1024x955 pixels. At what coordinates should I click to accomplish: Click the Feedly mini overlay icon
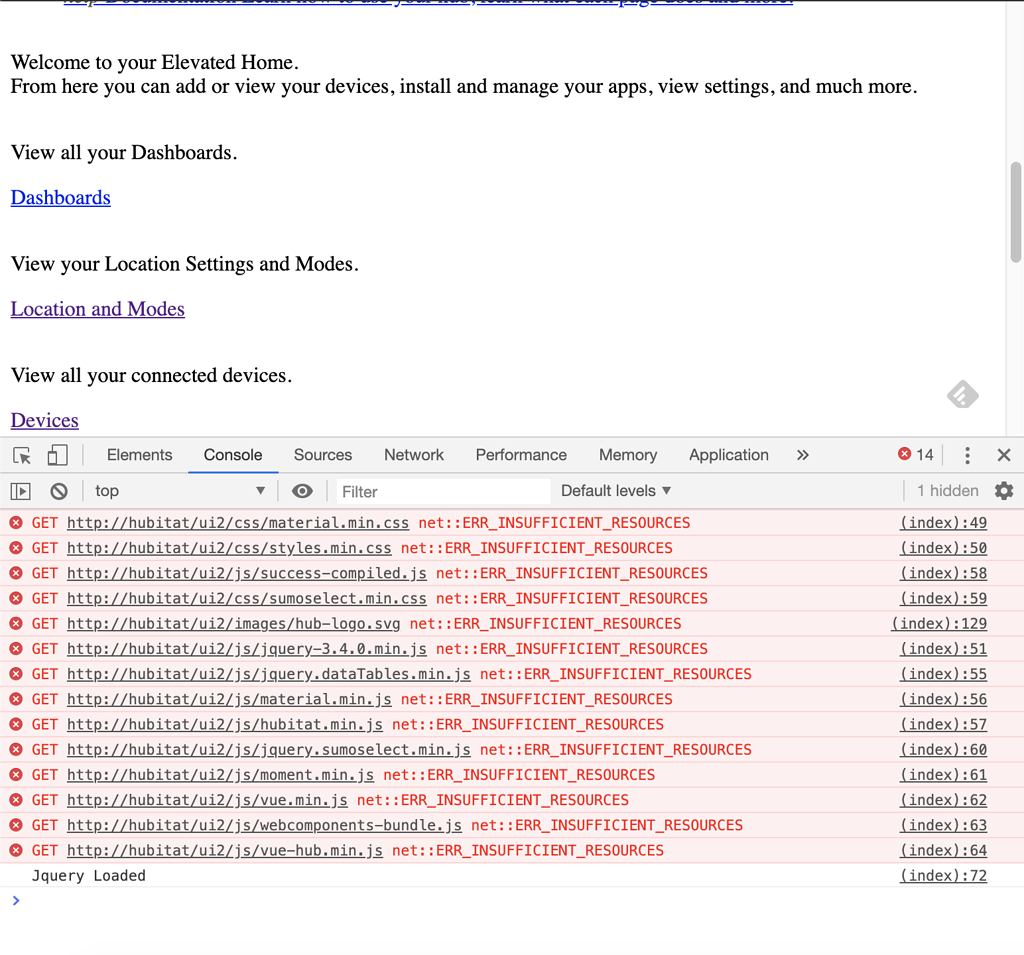coord(962,396)
